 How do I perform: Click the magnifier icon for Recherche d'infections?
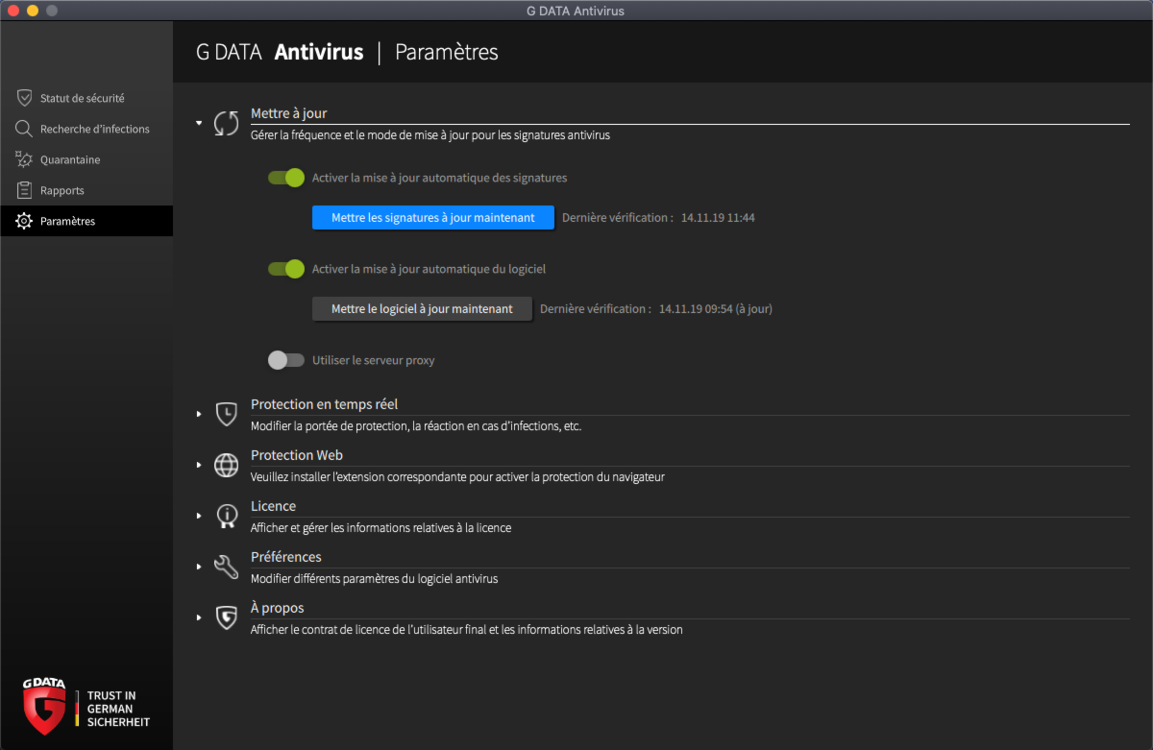[24, 129]
